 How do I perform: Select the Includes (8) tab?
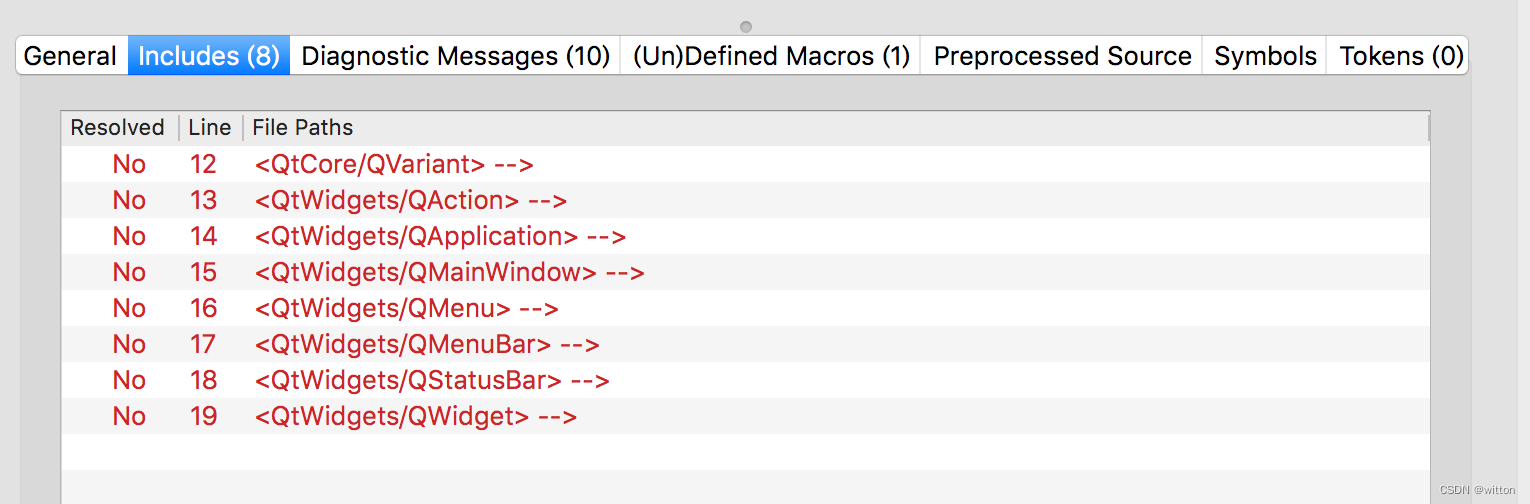pyautogui.click(x=208, y=56)
